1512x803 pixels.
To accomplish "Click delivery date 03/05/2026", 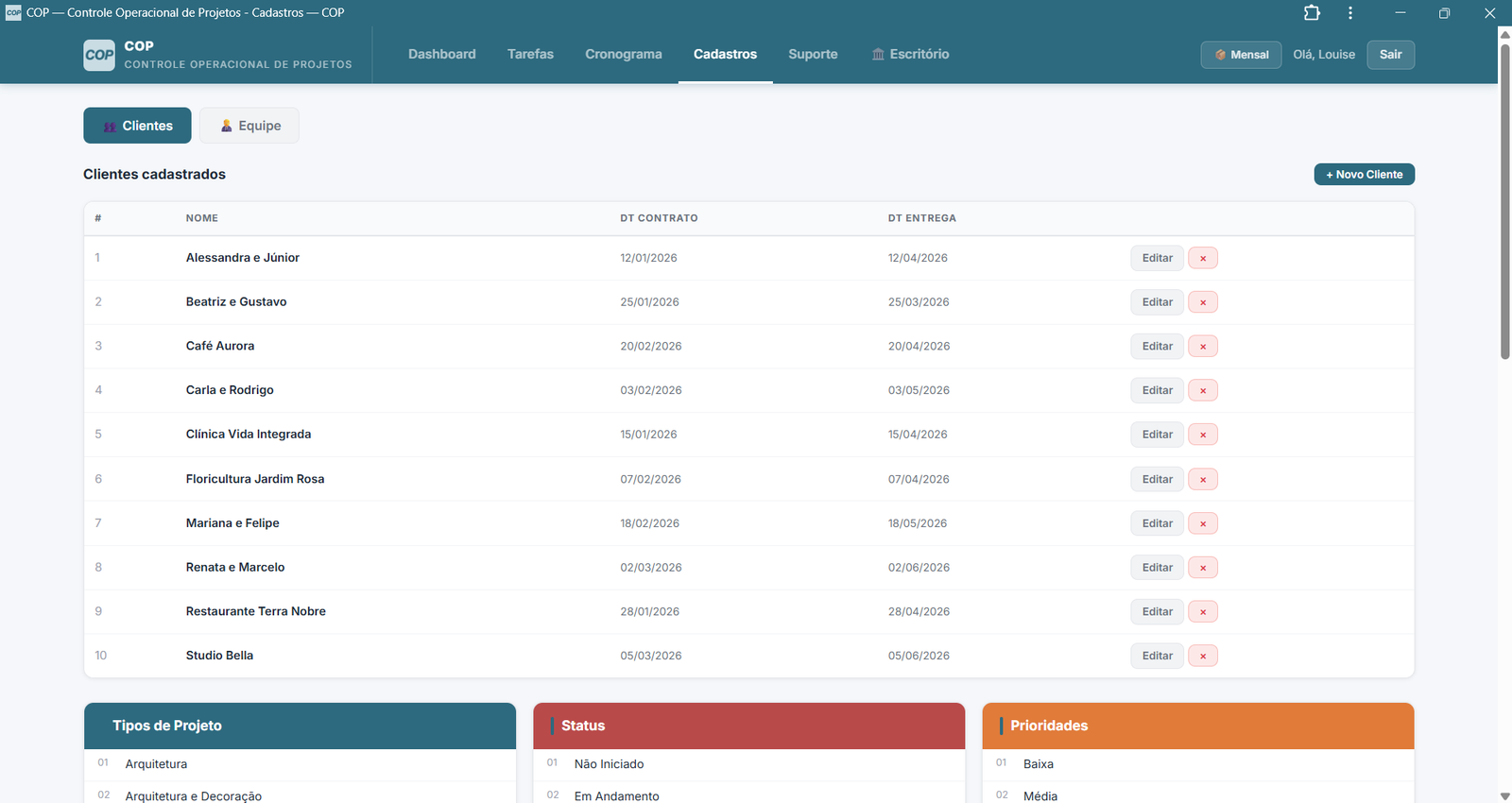I will click(x=919, y=390).
